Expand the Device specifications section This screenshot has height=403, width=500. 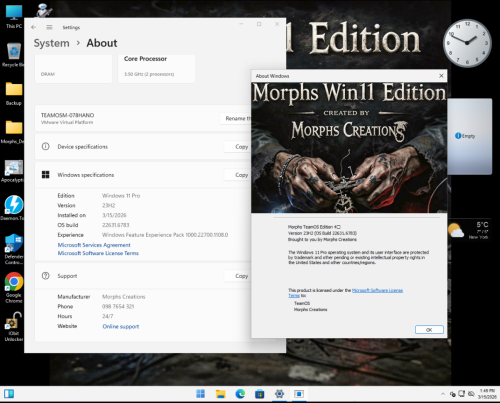[144, 147]
